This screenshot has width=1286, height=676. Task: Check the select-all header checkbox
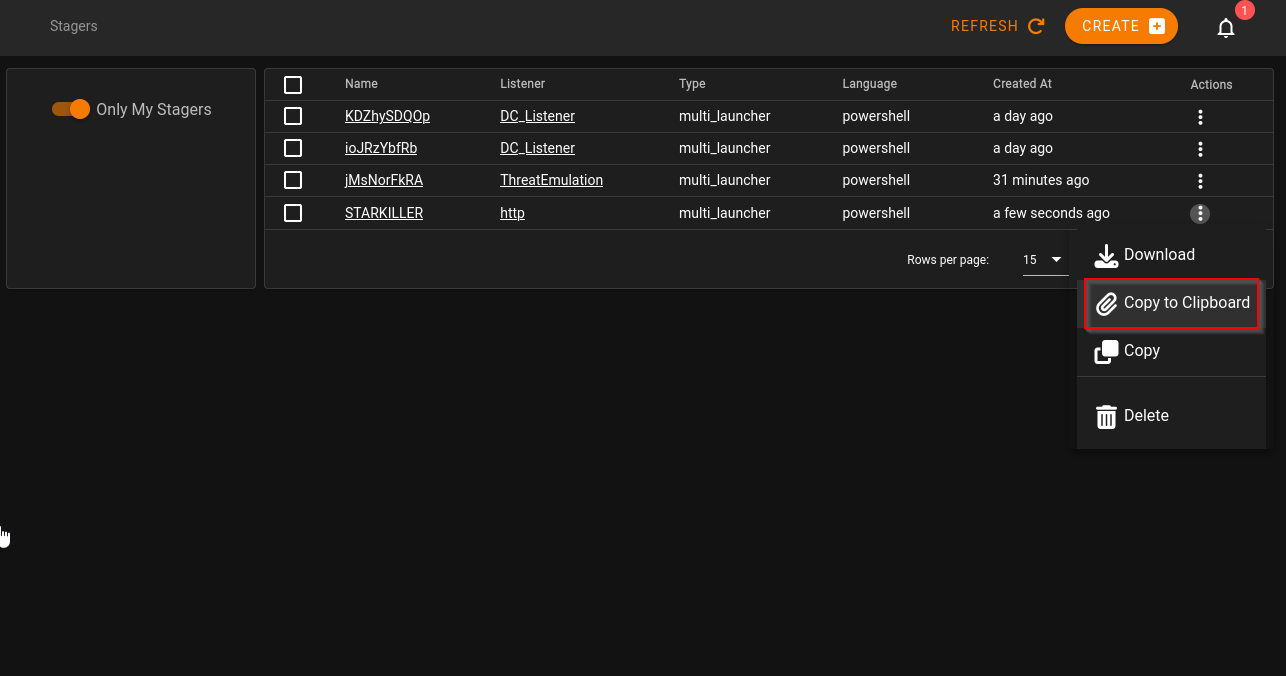(293, 85)
